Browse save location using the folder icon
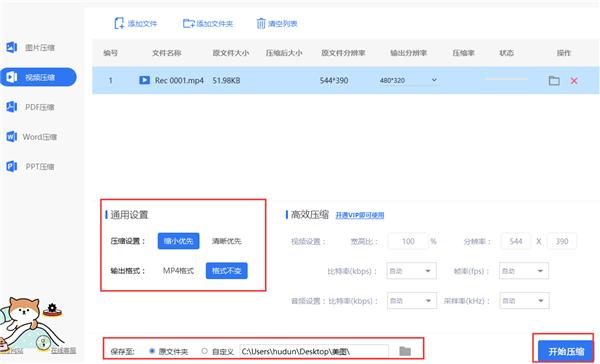 tap(405, 351)
